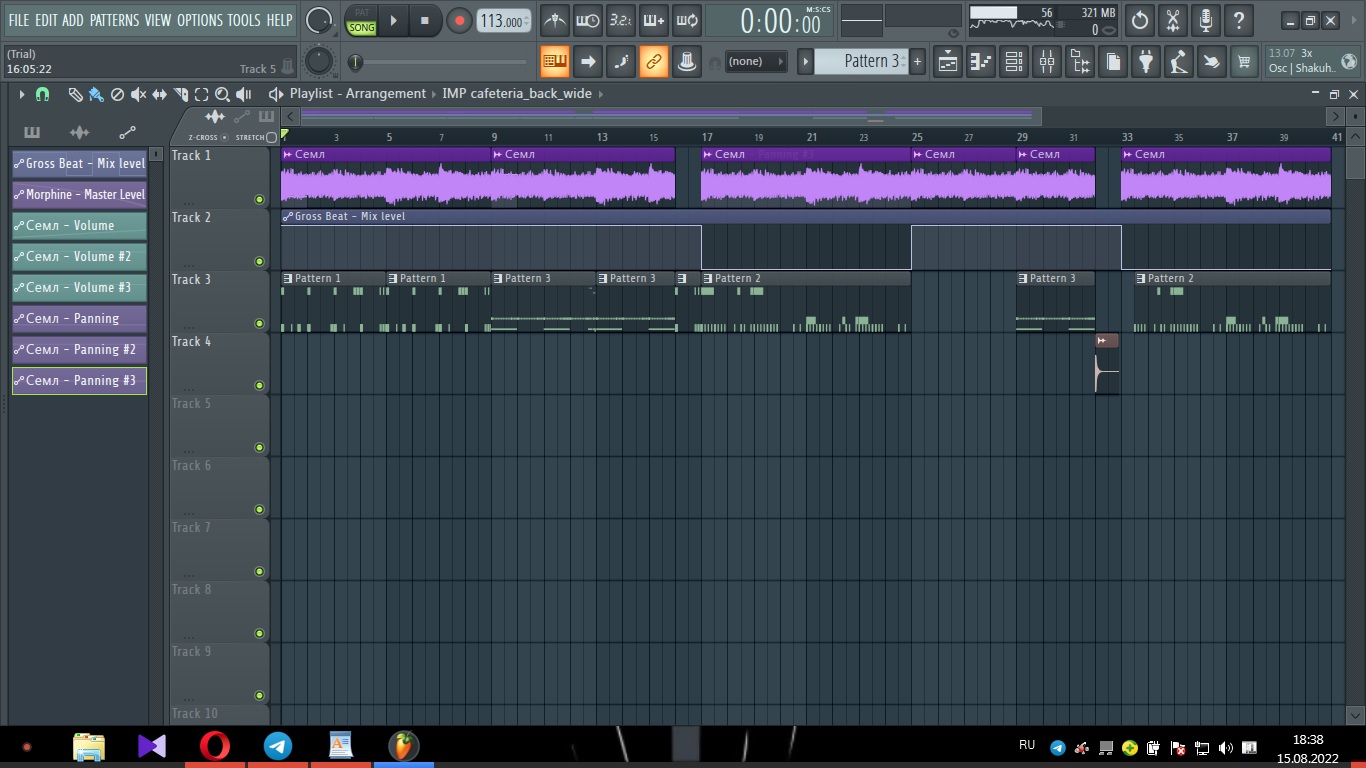1366x768 pixels.
Task: Toggle the playlist snap magnet
Action: click(42, 94)
